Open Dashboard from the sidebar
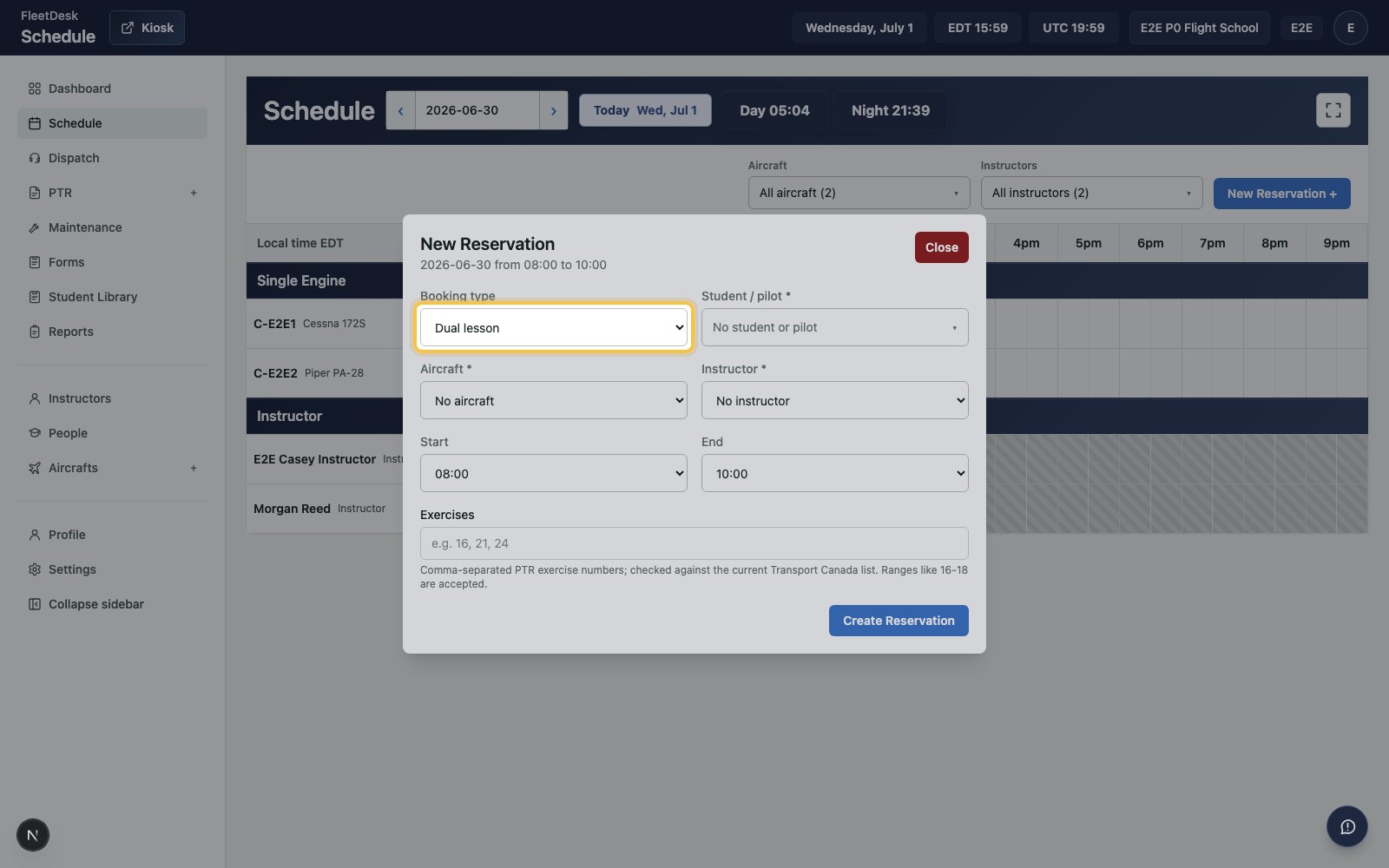Image resolution: width=1389 pixels, height=868 pixels. [x=112, y=89]
